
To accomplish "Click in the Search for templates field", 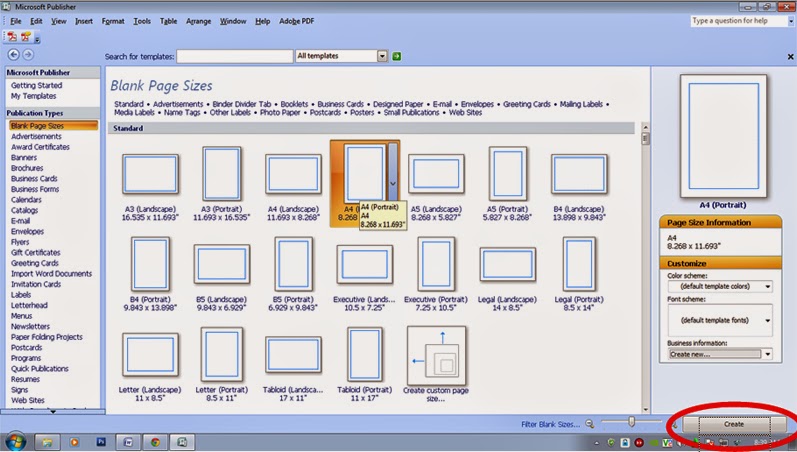I will pyautogui.click(x=235, y=56).
